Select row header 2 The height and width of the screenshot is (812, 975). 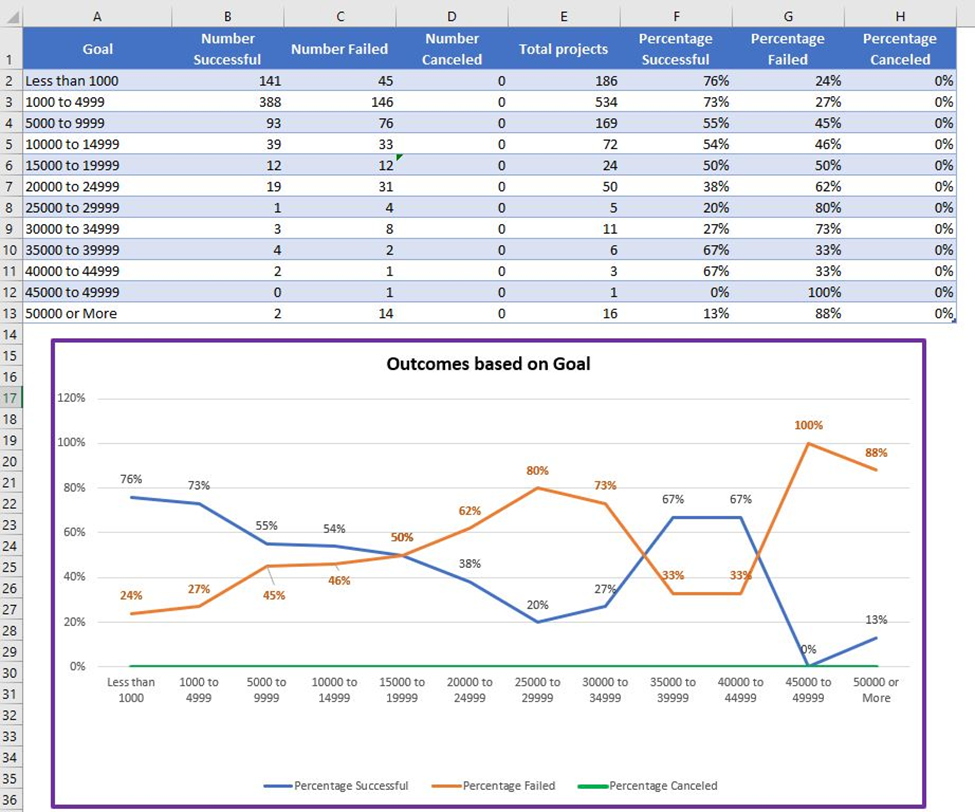pos(9,81)
